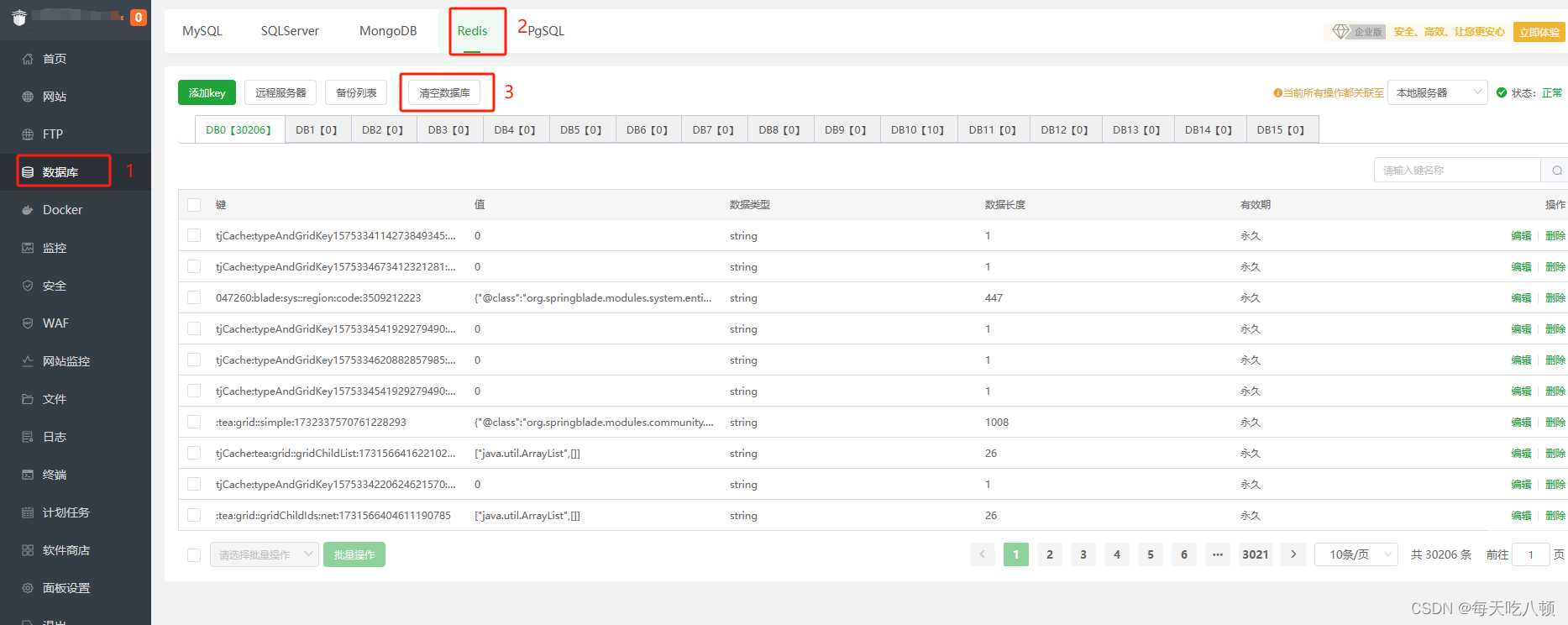The width and height of the screenshot is (1568, 625).
Task: Click the 立即体验 button
Action: click(x=1539, y=32)
